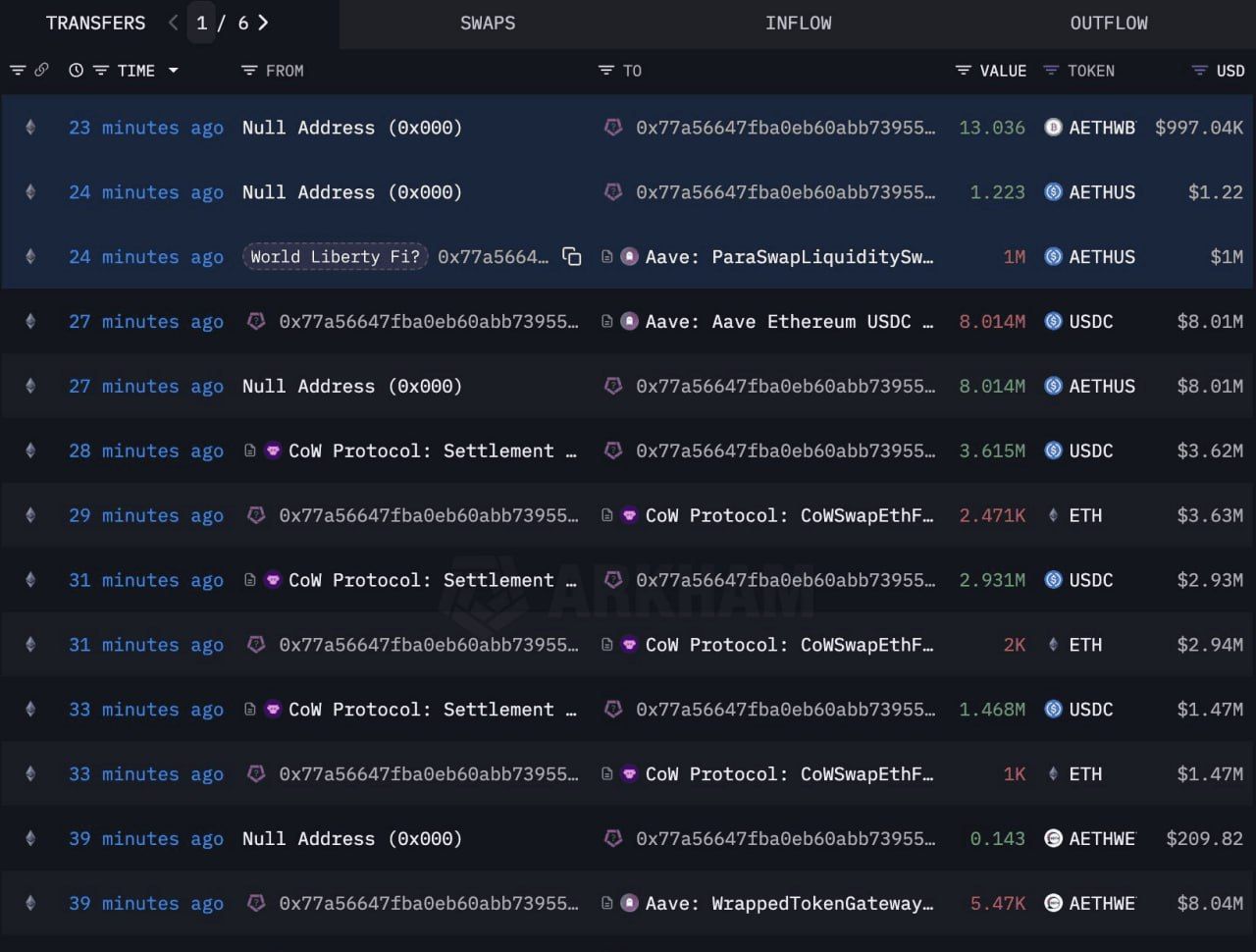Click the 2.471K value cell

992,516
